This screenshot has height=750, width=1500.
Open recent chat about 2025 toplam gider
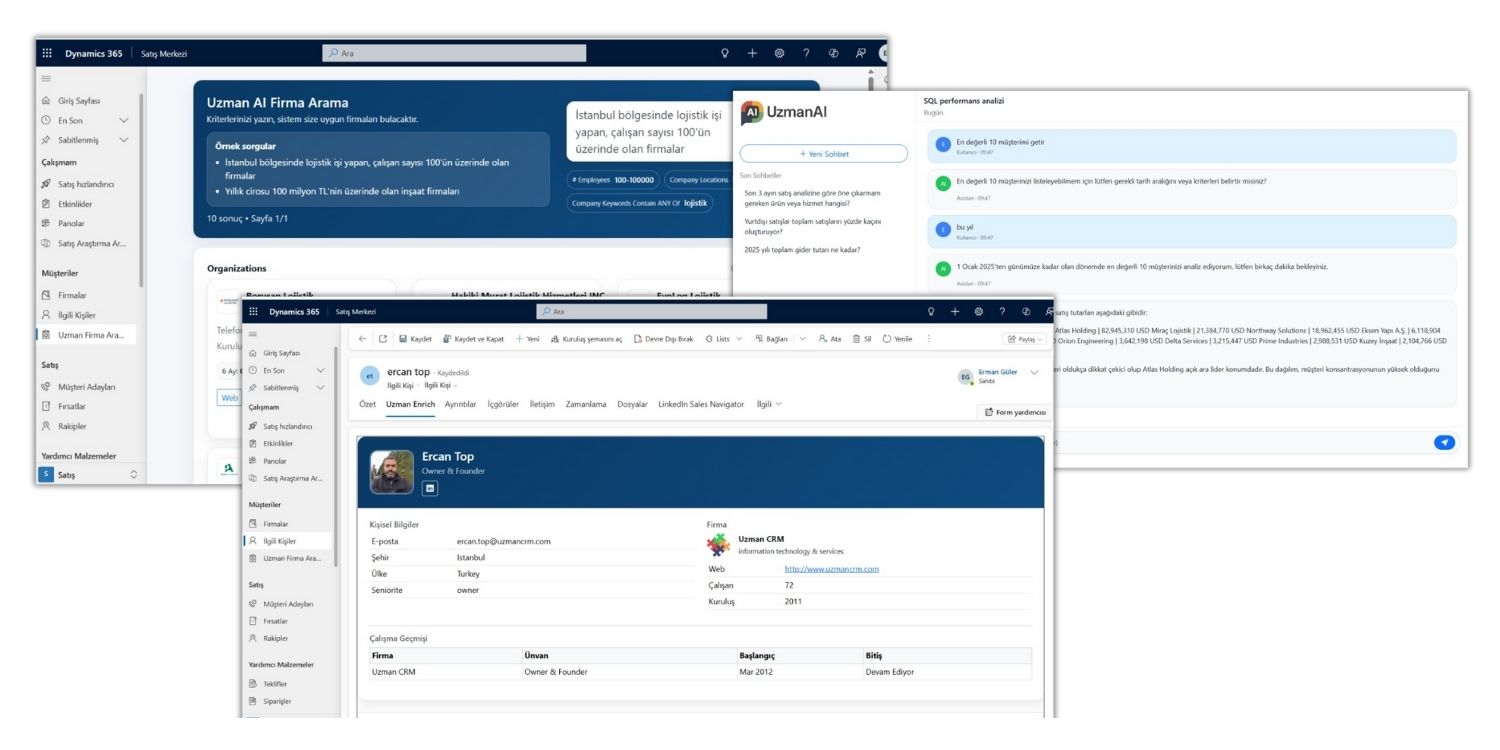pyautogui.click(x=802, y=249)
